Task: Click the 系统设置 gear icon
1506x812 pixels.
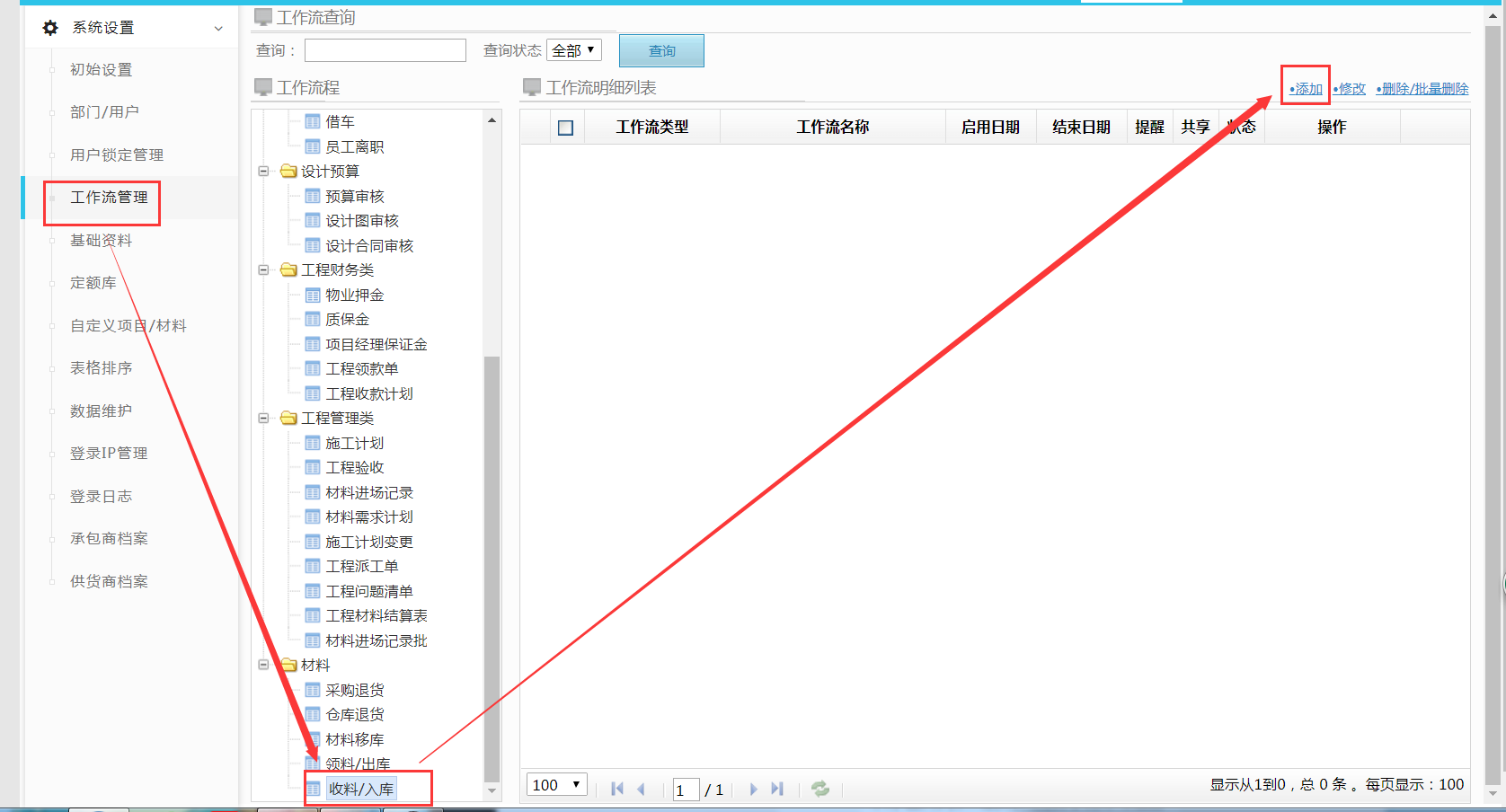Action: click(50, 28)
